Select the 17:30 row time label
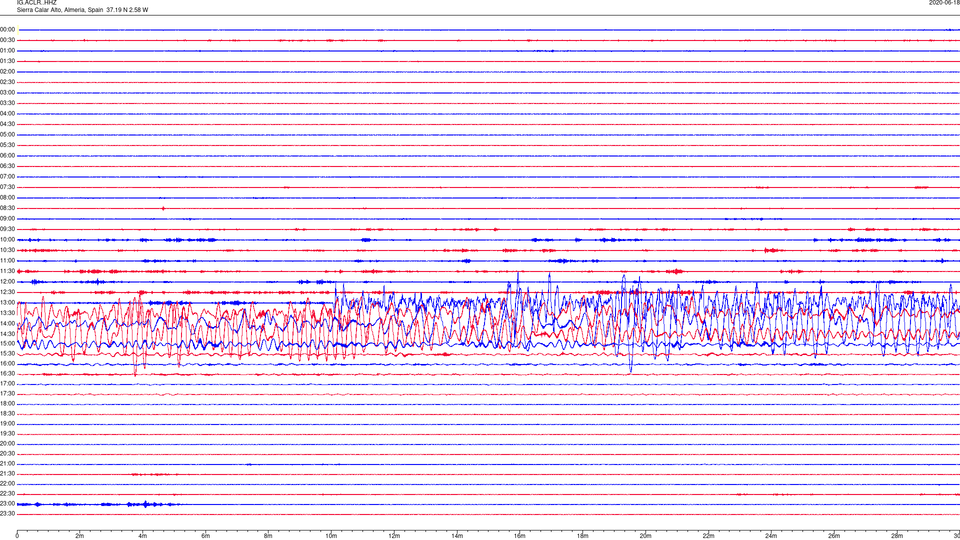The width and height of the screenshot is (960, 540). click(7, 394)
